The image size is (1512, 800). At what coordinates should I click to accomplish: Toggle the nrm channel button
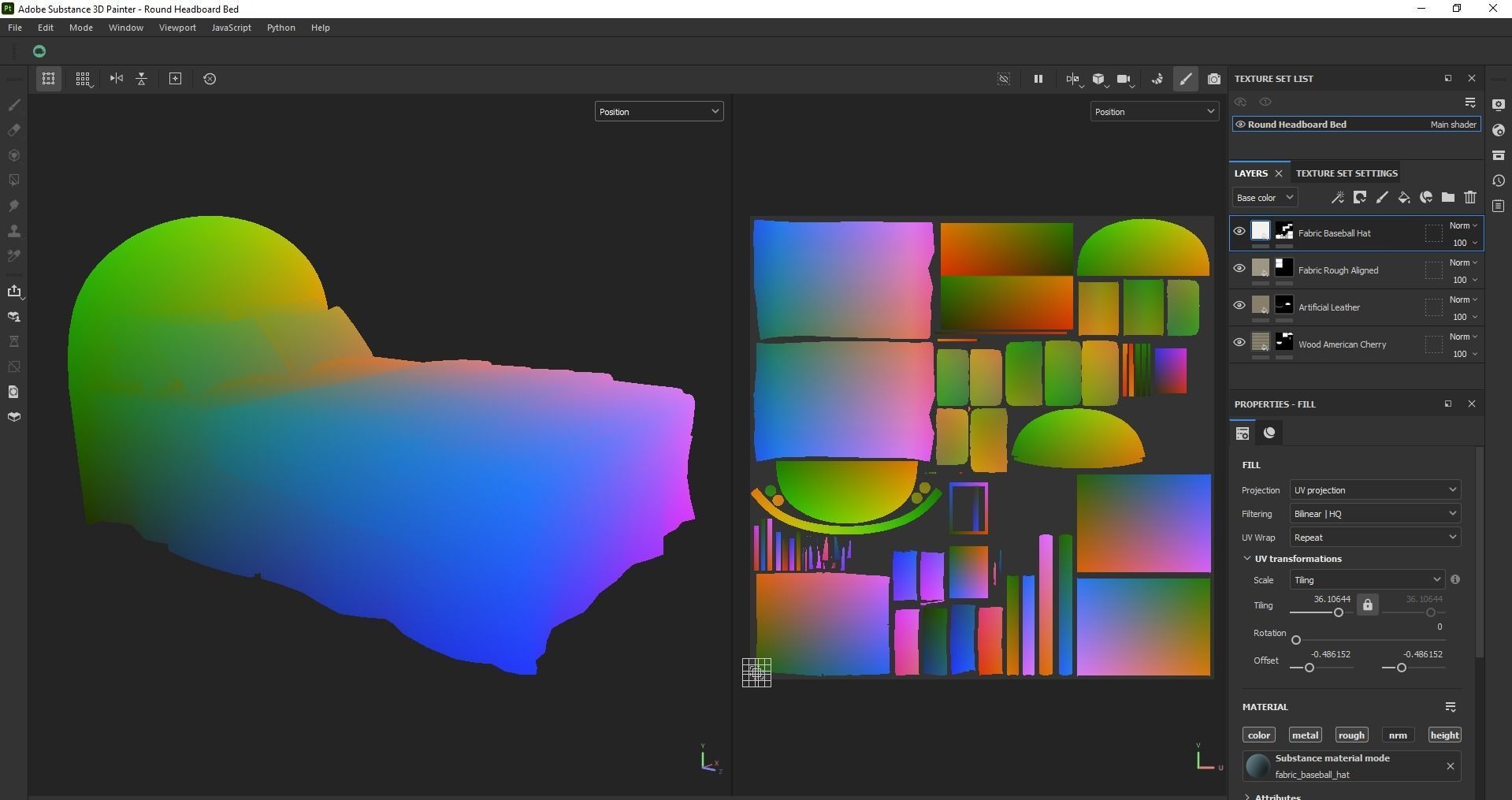tap(1398, 735)
